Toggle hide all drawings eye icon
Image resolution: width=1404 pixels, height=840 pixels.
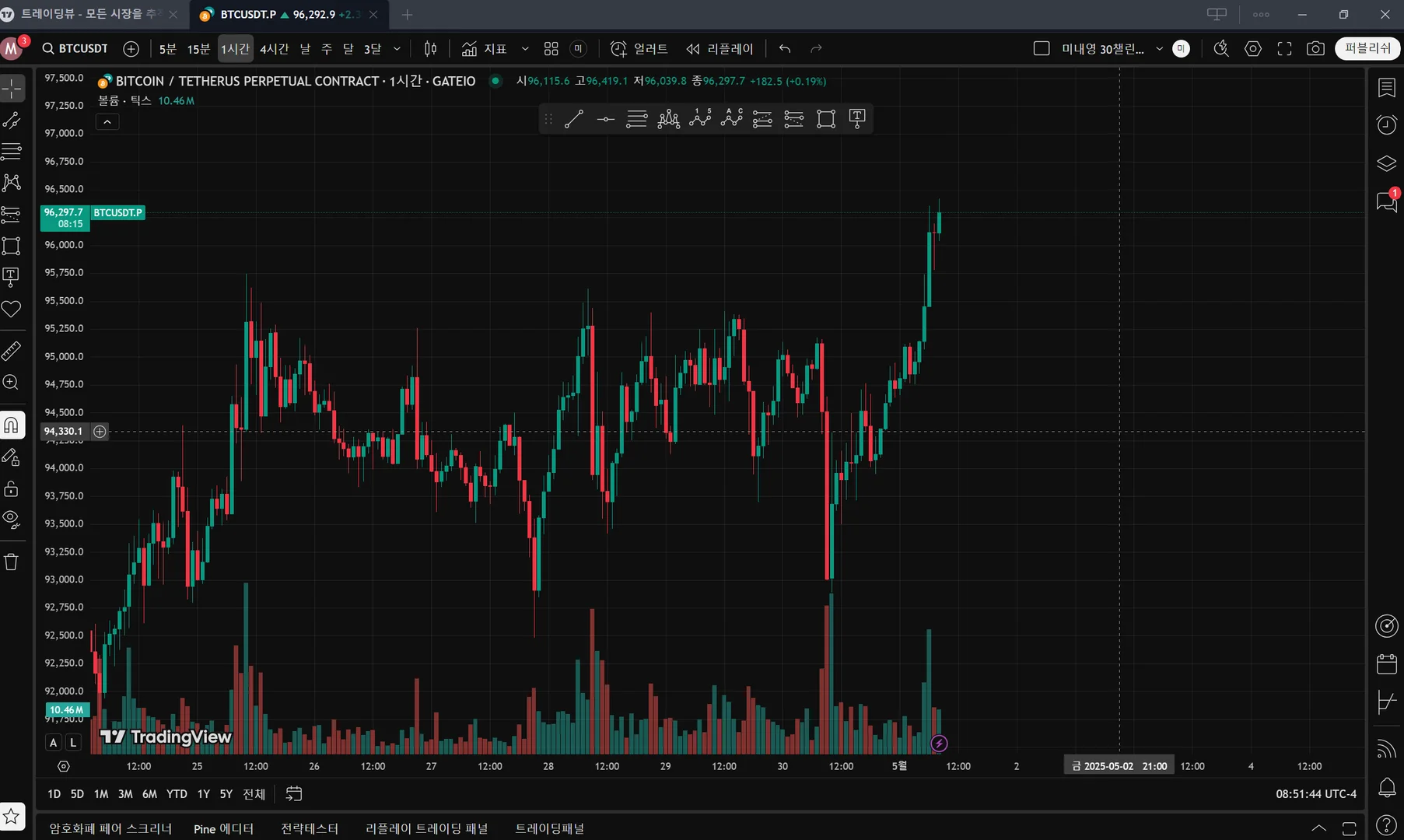12,520
